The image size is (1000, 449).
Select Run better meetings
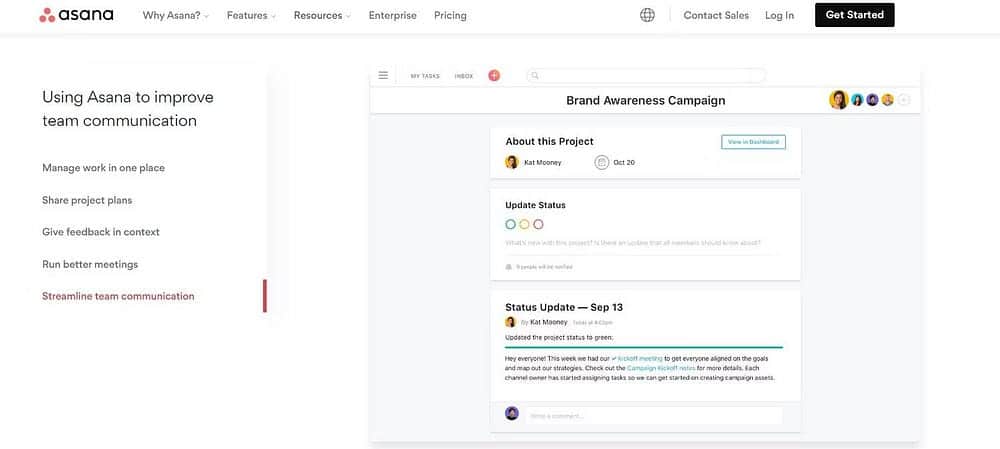point(90,264)
